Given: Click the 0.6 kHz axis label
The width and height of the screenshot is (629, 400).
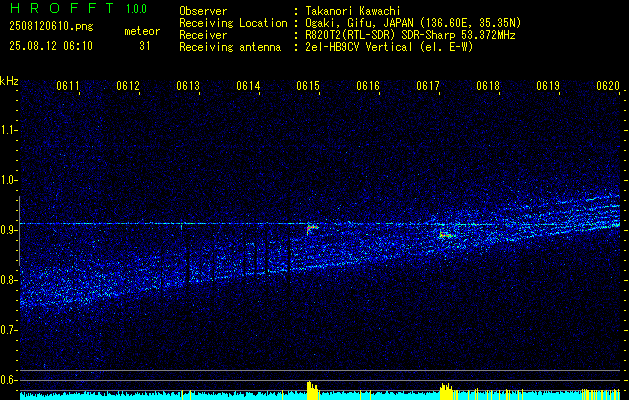Looking at the screenshot, I should click(x=7, y=380).
